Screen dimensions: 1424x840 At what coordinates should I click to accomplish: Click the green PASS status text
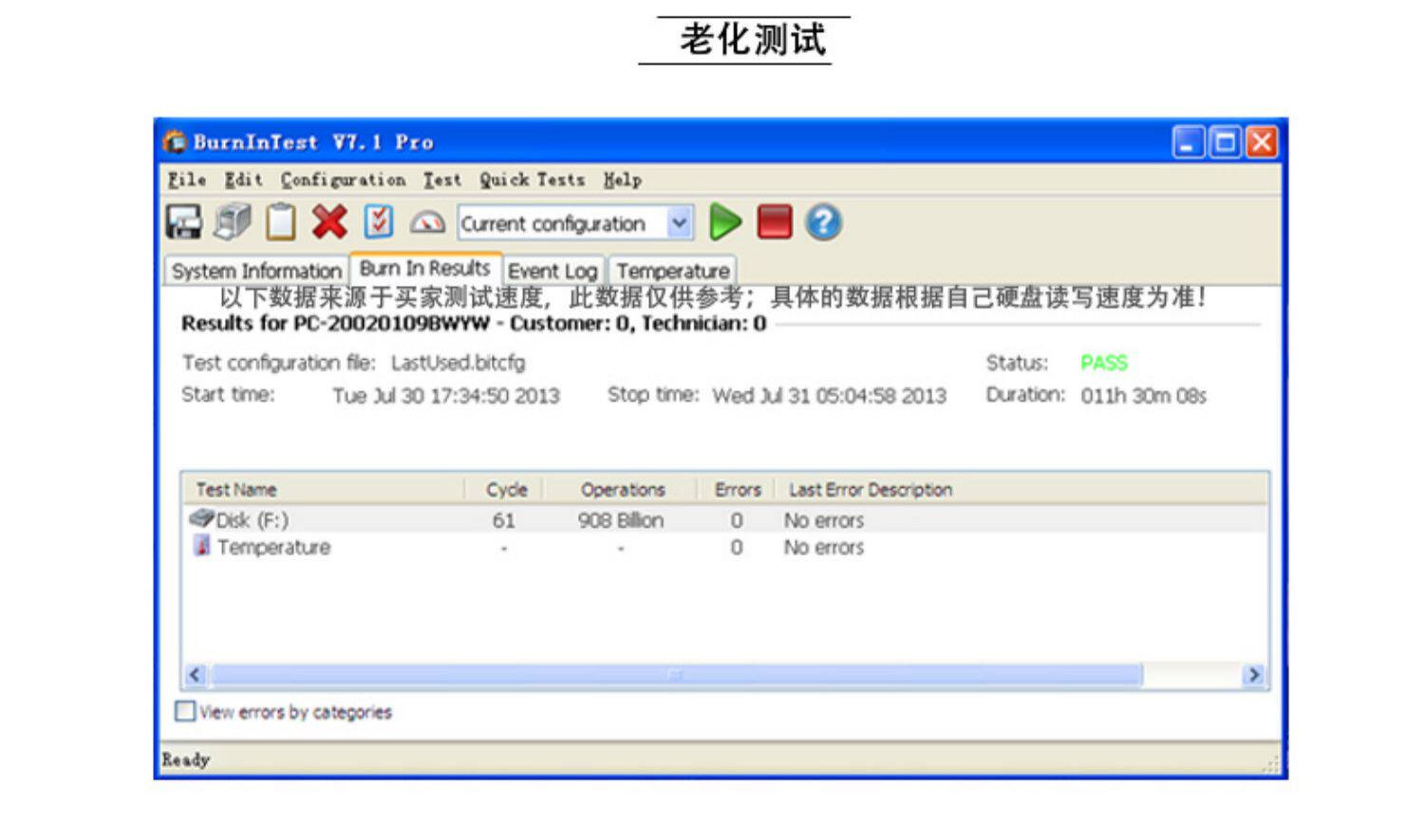[x=1104, y=363]
